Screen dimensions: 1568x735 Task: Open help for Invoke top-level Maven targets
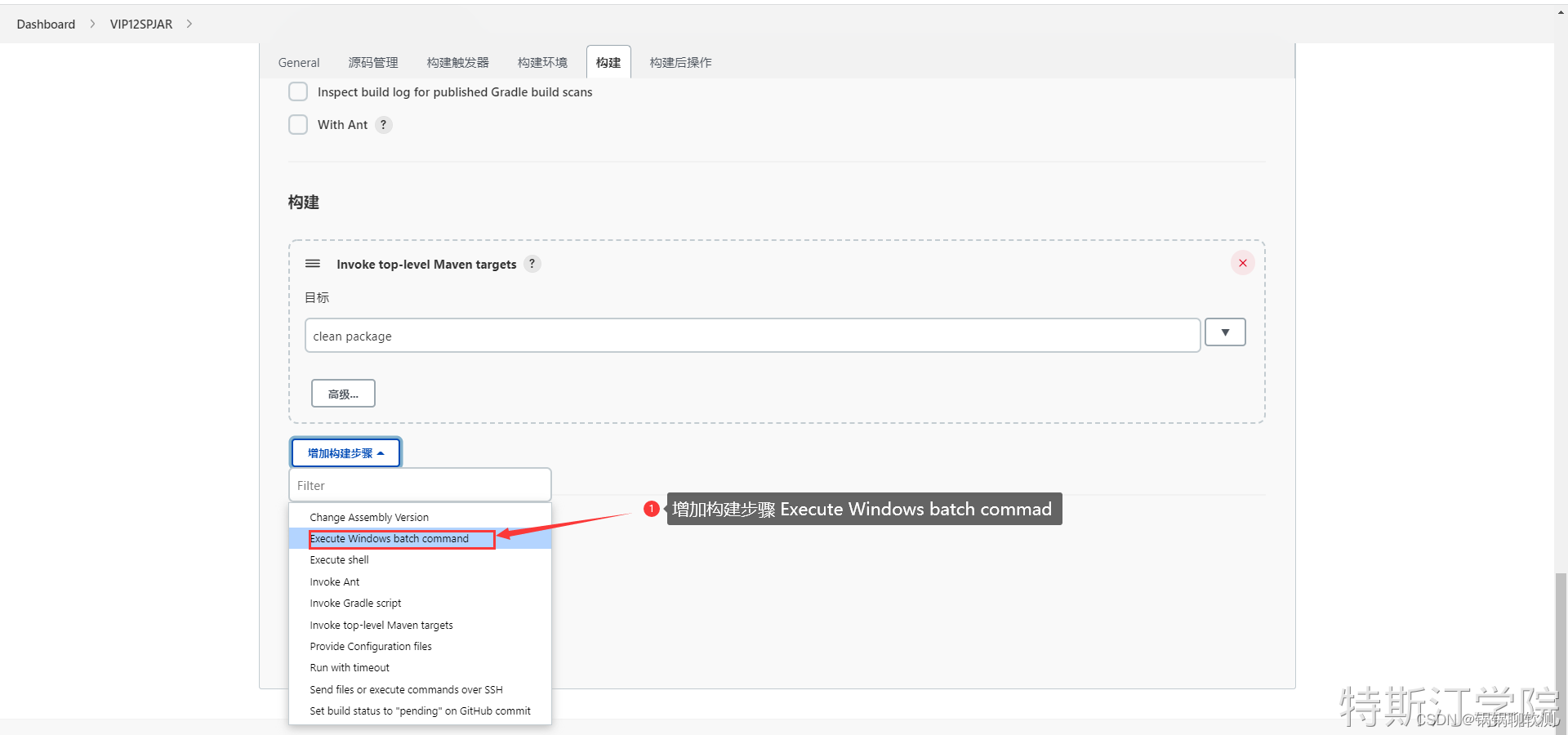pyautogui.click(x=532, y=263)
